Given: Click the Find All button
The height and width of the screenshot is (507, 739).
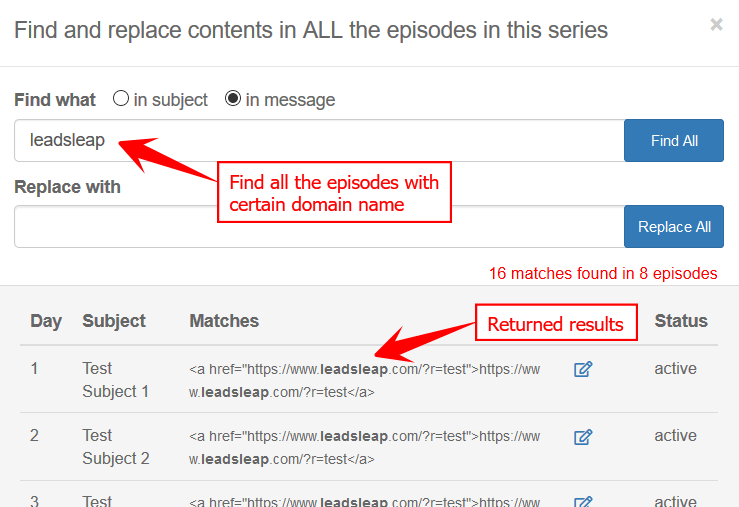Looking at the screenshot, I should pos(673,140).
